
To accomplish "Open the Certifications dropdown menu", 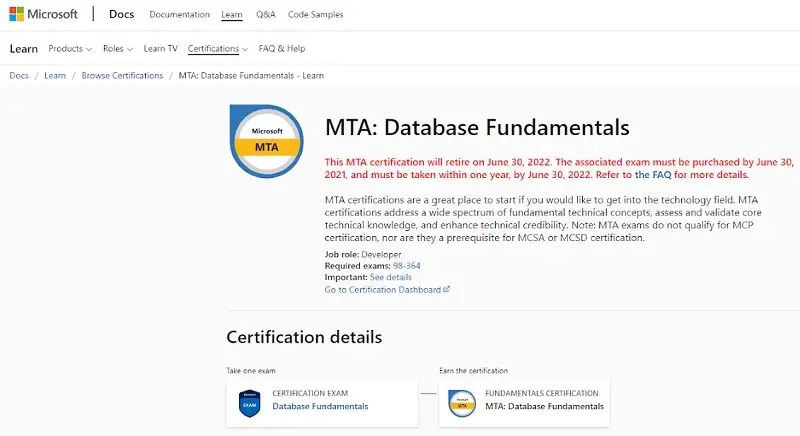I will (218, 48).
